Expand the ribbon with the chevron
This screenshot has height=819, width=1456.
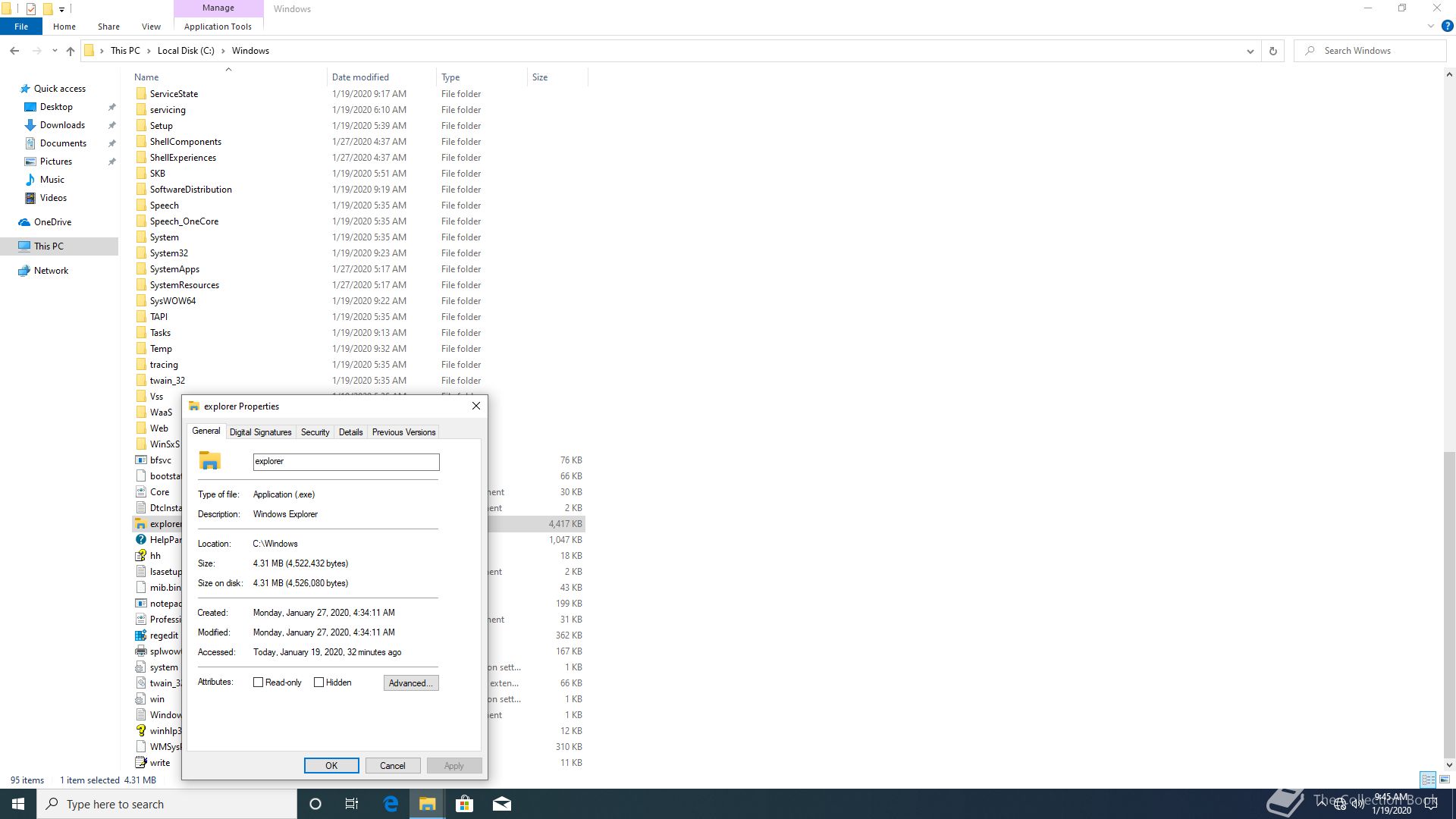[1431, 26]
